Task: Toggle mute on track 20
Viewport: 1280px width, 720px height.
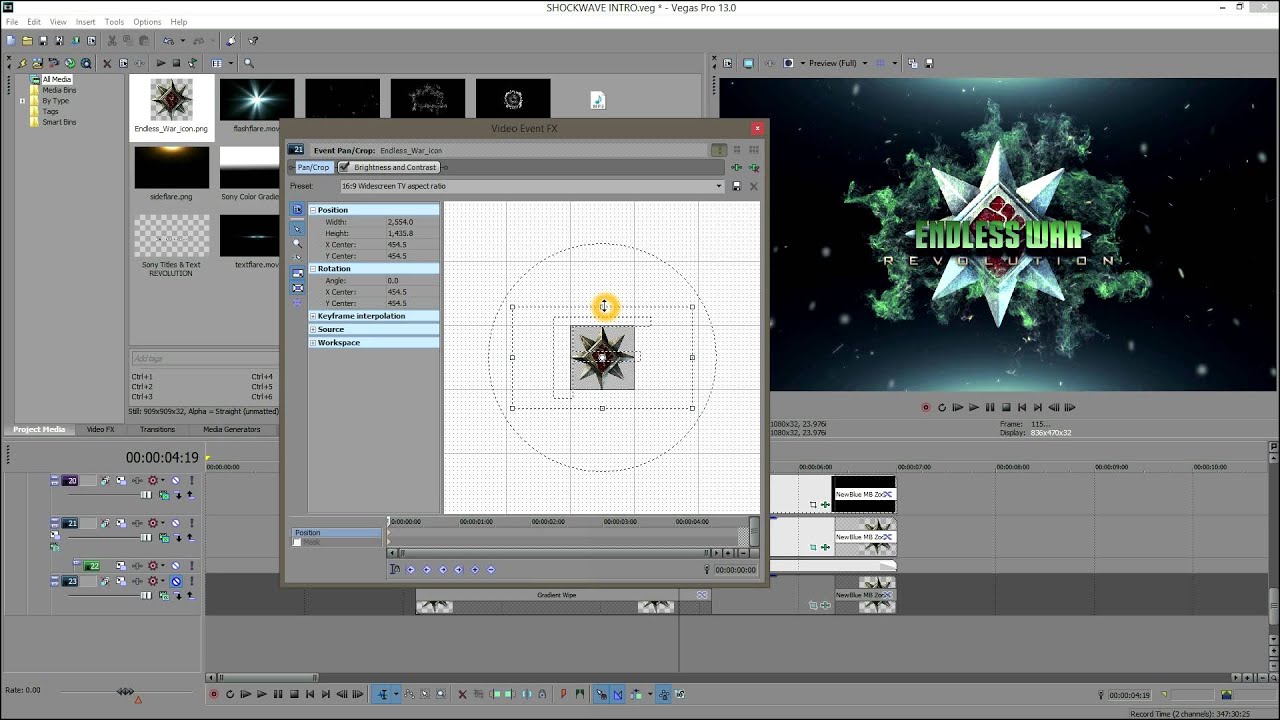Action: click(175, 480)
